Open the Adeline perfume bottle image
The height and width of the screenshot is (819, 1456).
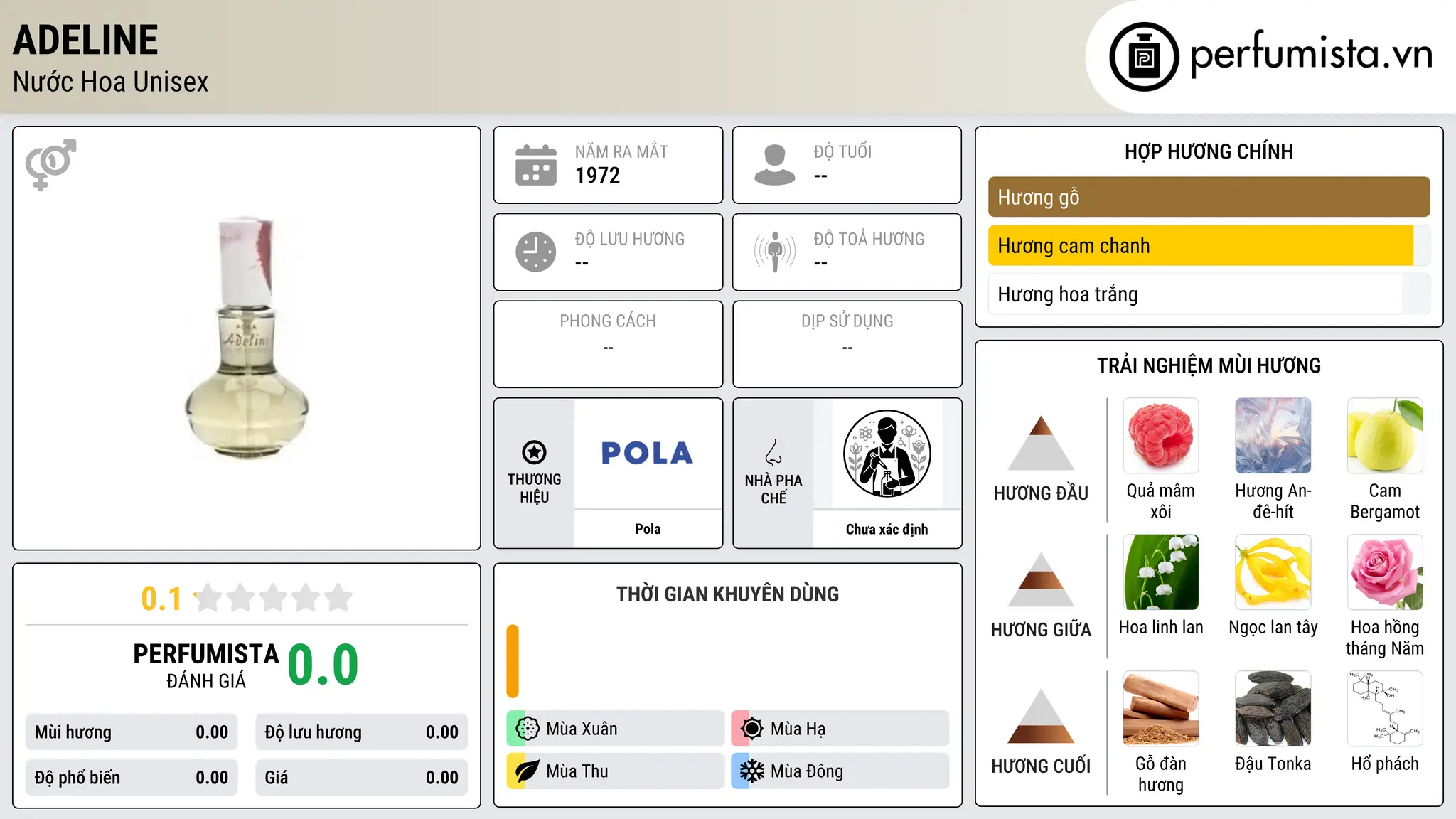tap(247, 338)
